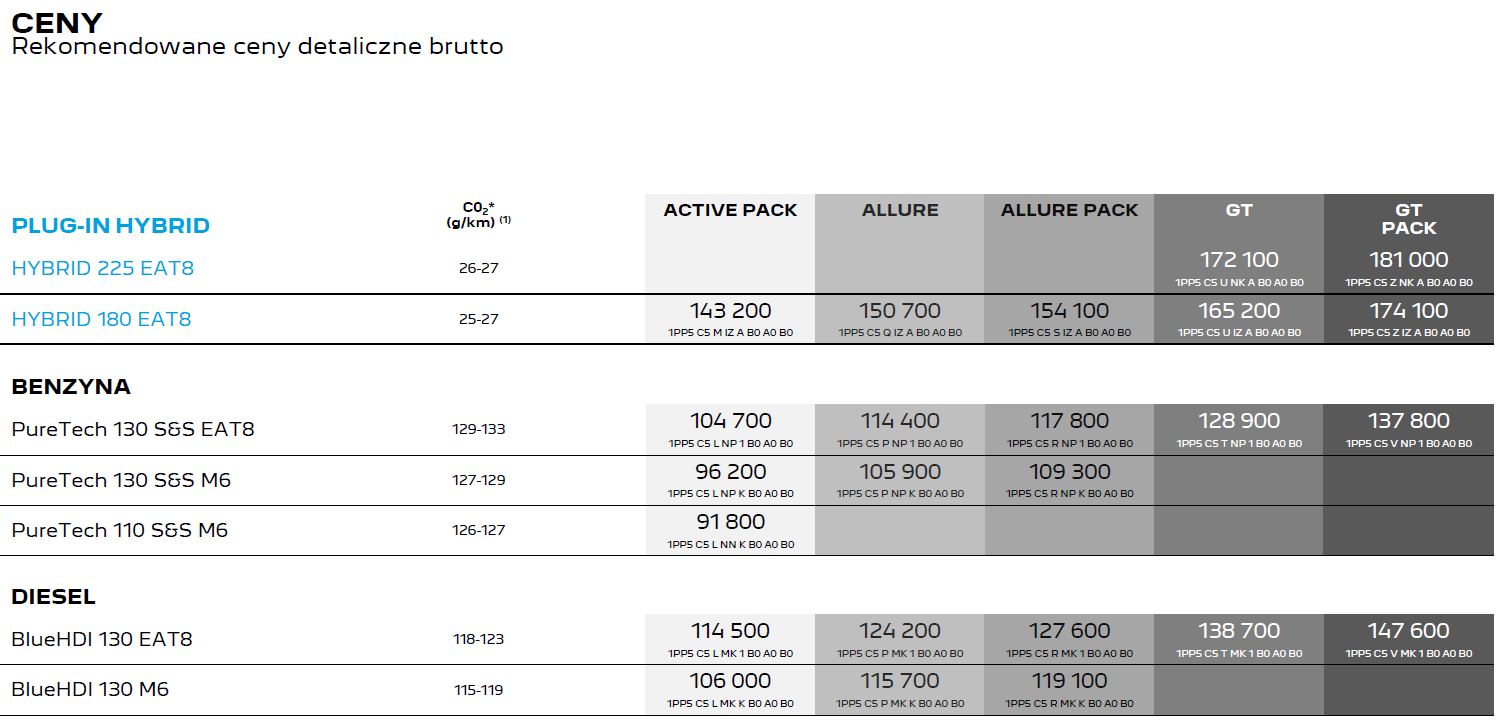
Task: Select the GT PACK column header
Action: (x=1409, y=219)
